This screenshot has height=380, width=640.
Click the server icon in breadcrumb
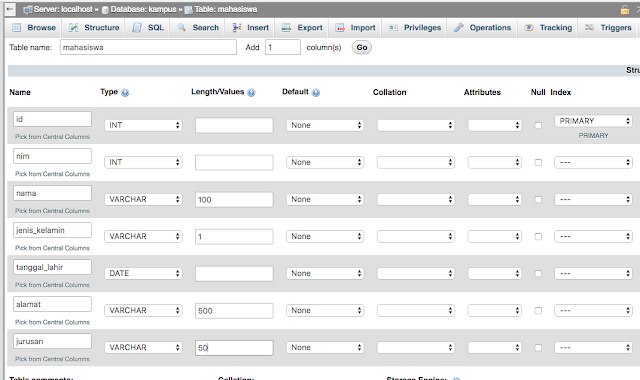(x=28, y=9)
